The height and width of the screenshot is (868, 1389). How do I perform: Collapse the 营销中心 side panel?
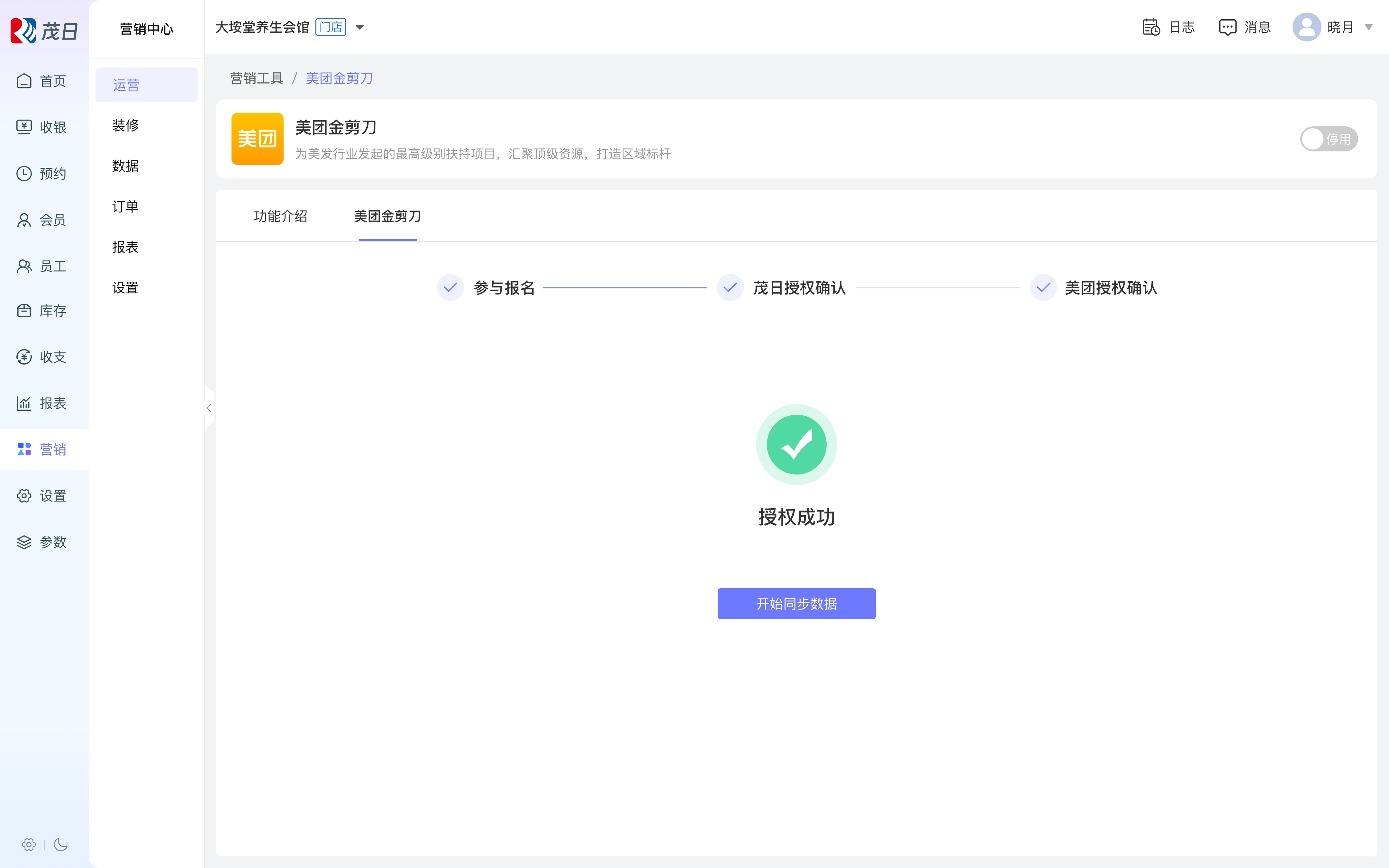coord(209,408)
